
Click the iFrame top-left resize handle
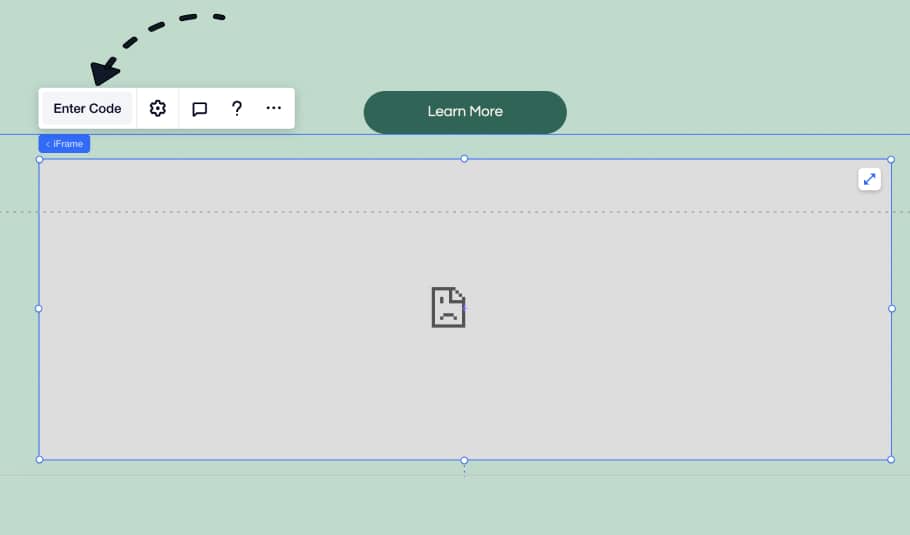[x=39, y=159]
